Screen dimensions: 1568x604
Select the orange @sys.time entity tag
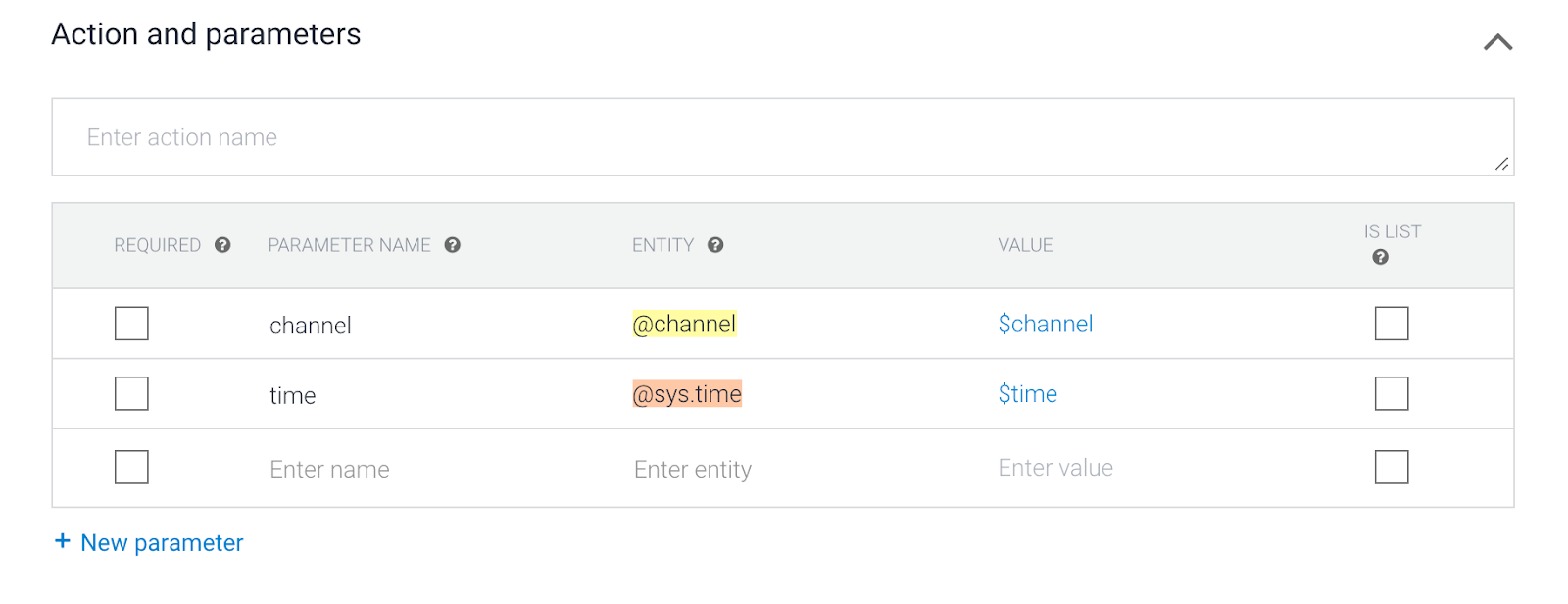687,394
